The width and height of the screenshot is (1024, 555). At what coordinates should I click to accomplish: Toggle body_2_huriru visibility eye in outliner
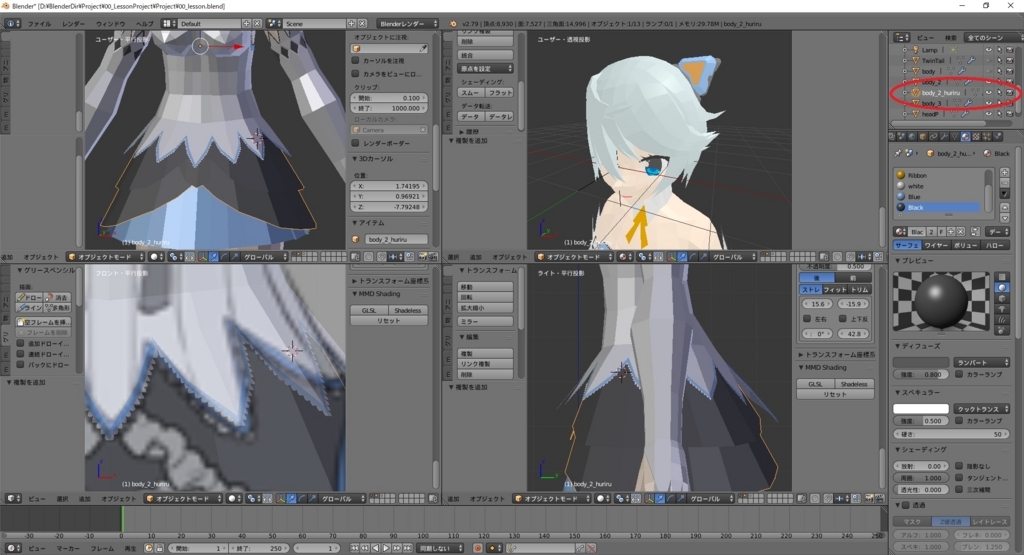(988, 93)
